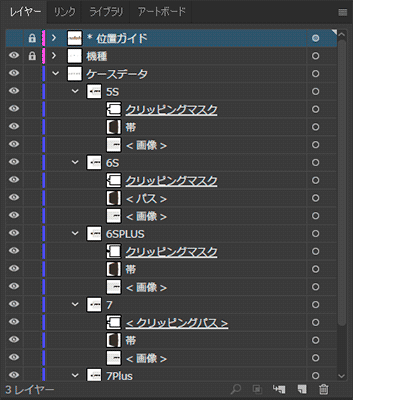Hide the ケースデータ layer with eye icon

(x=14, y=73)
